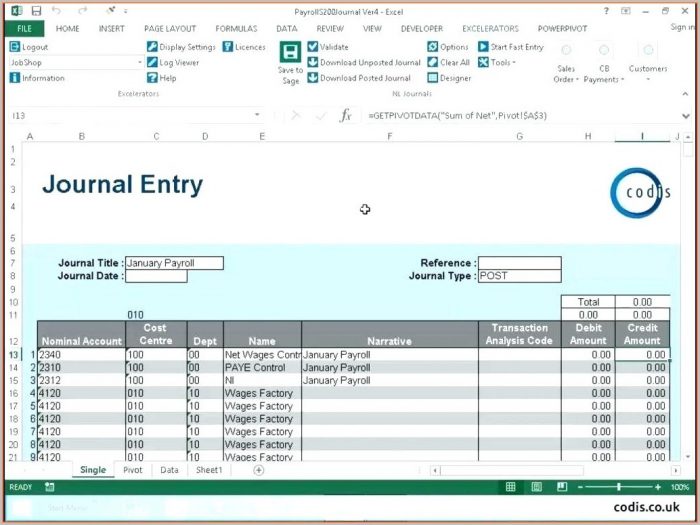The image size is (700, 525).
Task: Open the Information icon
Action: [x=15, y=78]
